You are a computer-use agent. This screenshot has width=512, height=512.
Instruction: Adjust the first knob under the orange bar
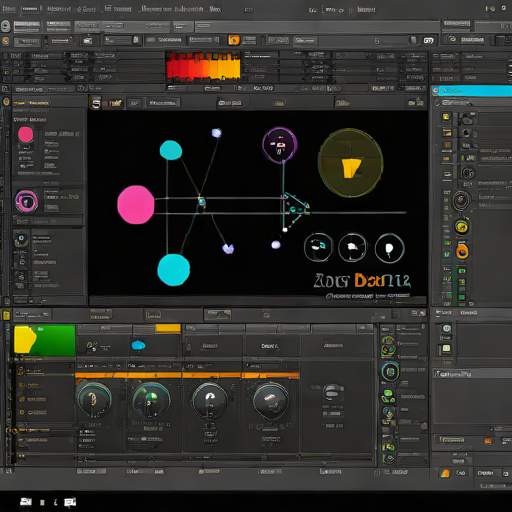[x=94, y=399]
